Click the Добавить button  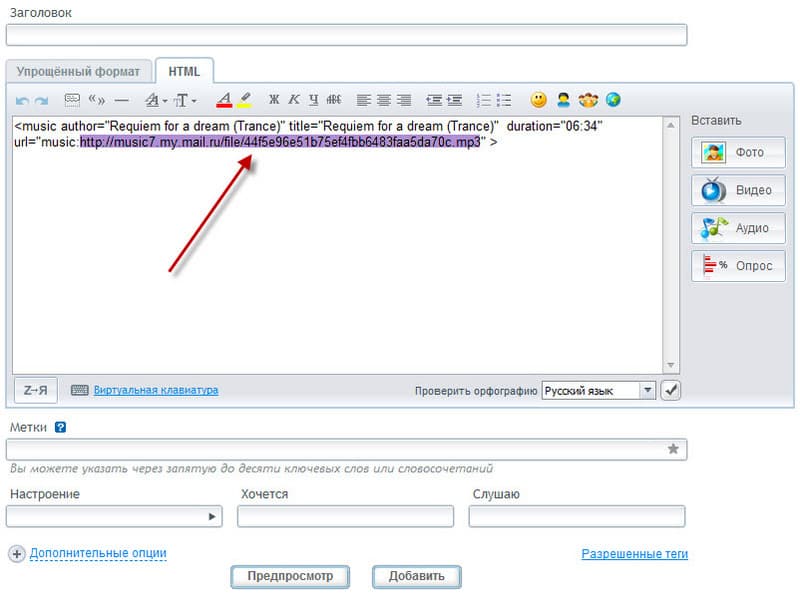pos(416,576)
